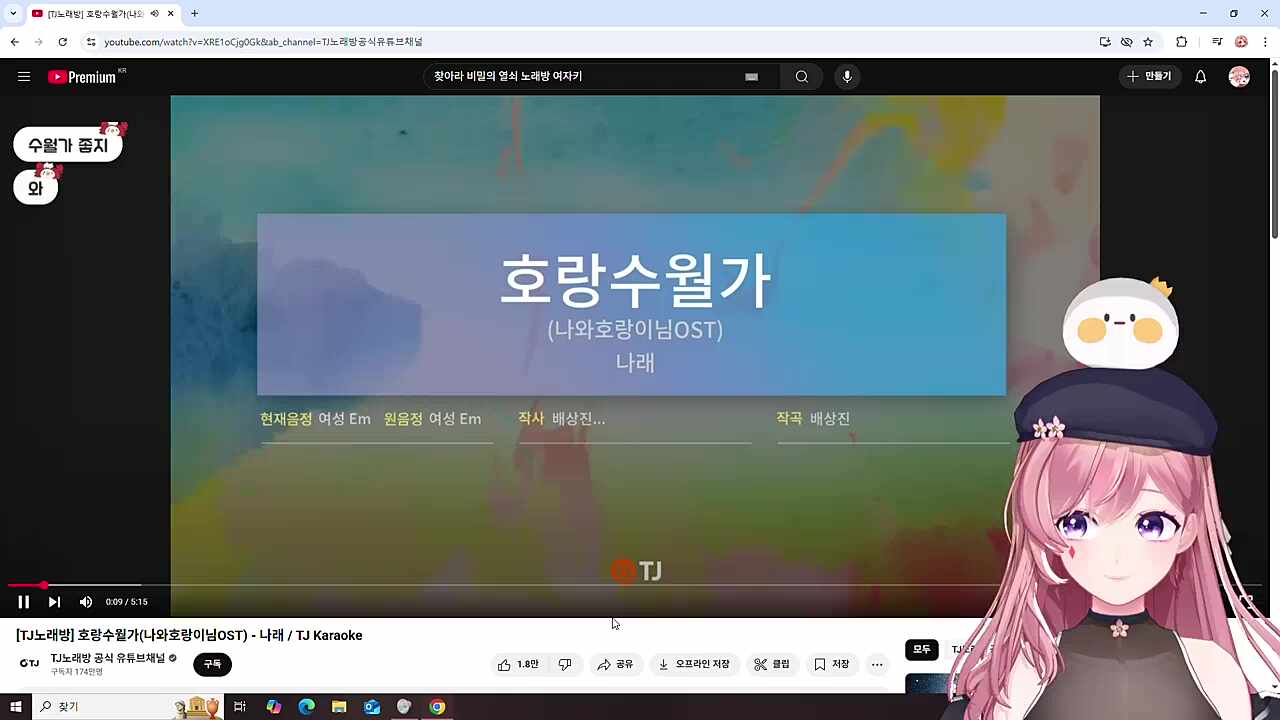Open Chrome extensions puzzle icon

coord(1181,42)
